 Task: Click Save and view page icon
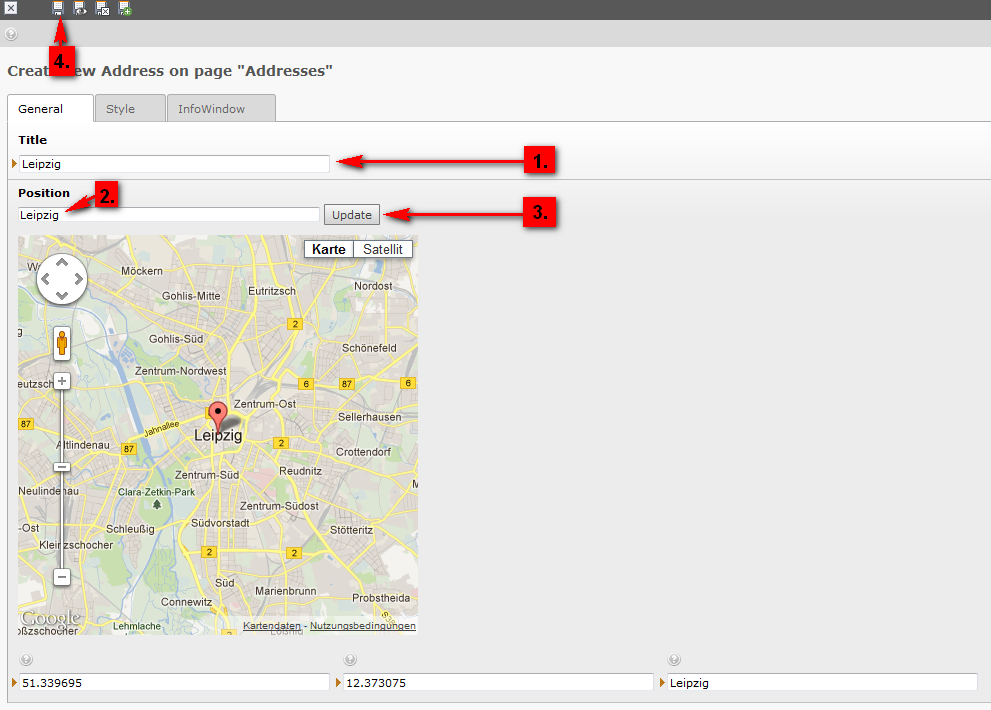click(80, 9)
